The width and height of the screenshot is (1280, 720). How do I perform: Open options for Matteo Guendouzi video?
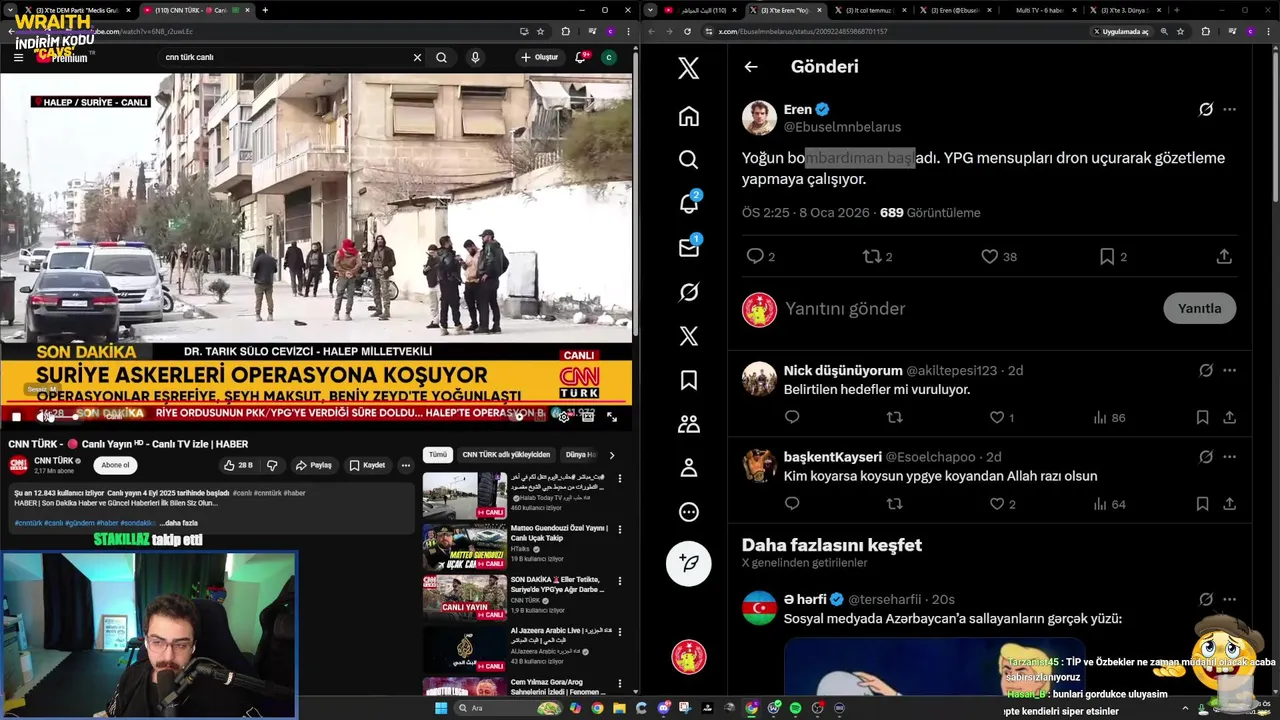click(x=620, y=531)
